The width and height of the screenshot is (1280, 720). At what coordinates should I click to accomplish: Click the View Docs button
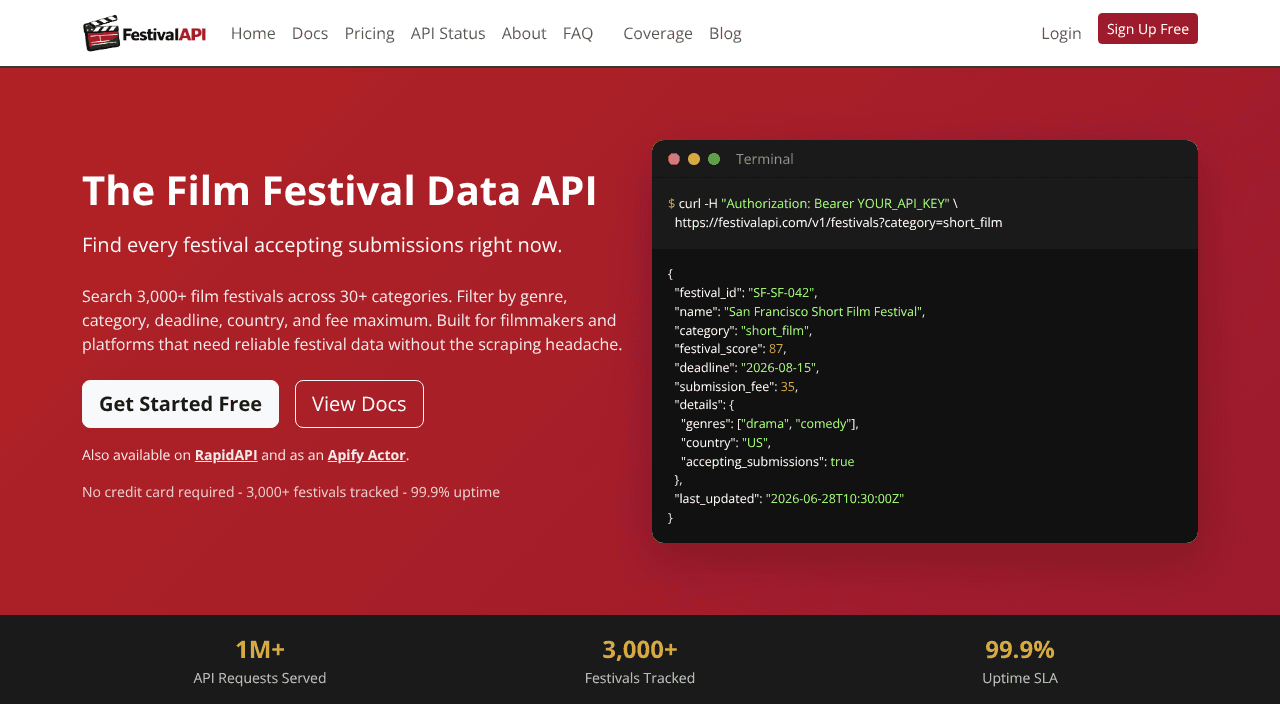click(359, 404)
